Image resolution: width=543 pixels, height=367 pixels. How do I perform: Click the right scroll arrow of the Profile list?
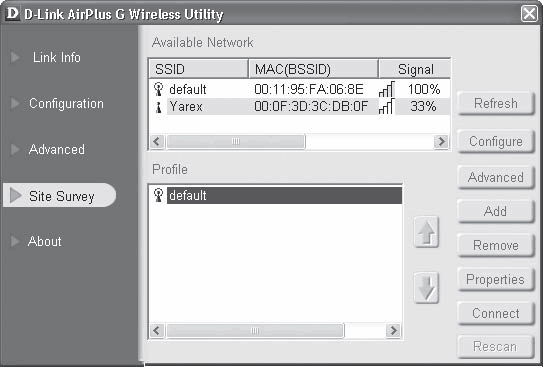[x=393, y=330]
